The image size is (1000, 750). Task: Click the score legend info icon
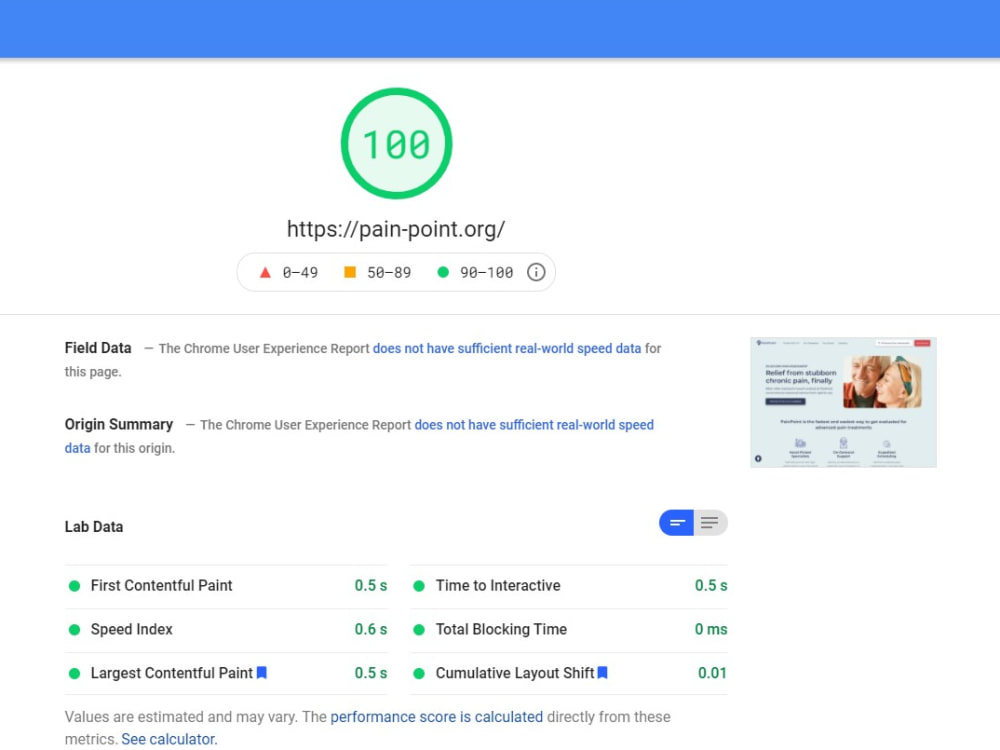click(x=536, y=272)
